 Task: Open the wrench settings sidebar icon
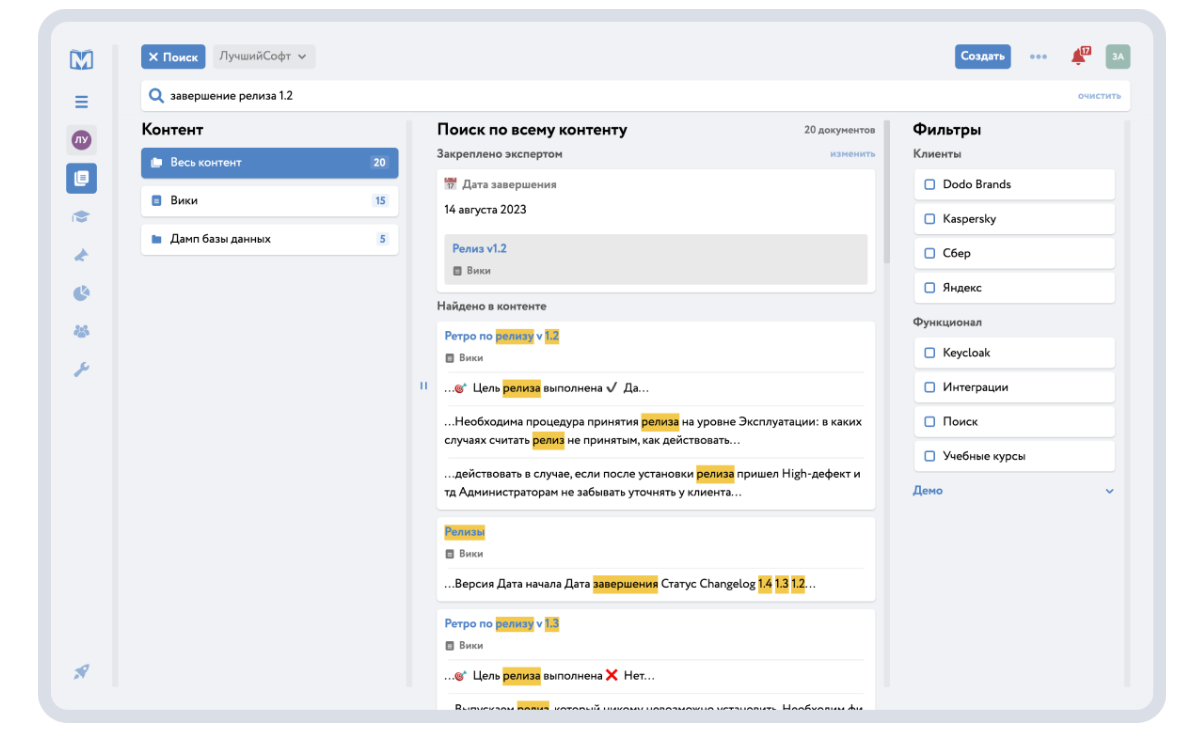(x=81, y=370)
